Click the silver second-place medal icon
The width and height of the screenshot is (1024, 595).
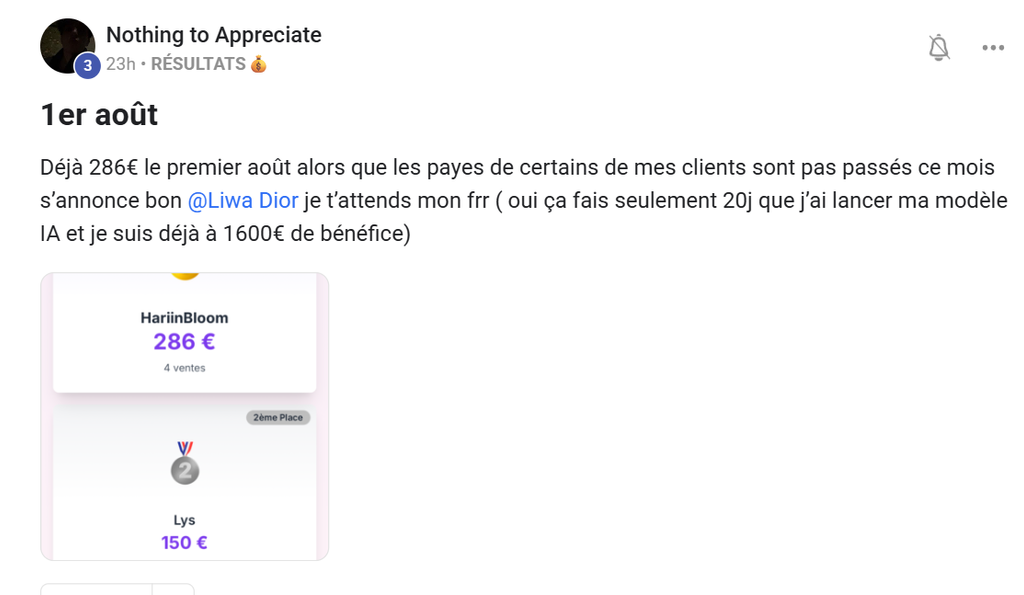tap(185, 462)
